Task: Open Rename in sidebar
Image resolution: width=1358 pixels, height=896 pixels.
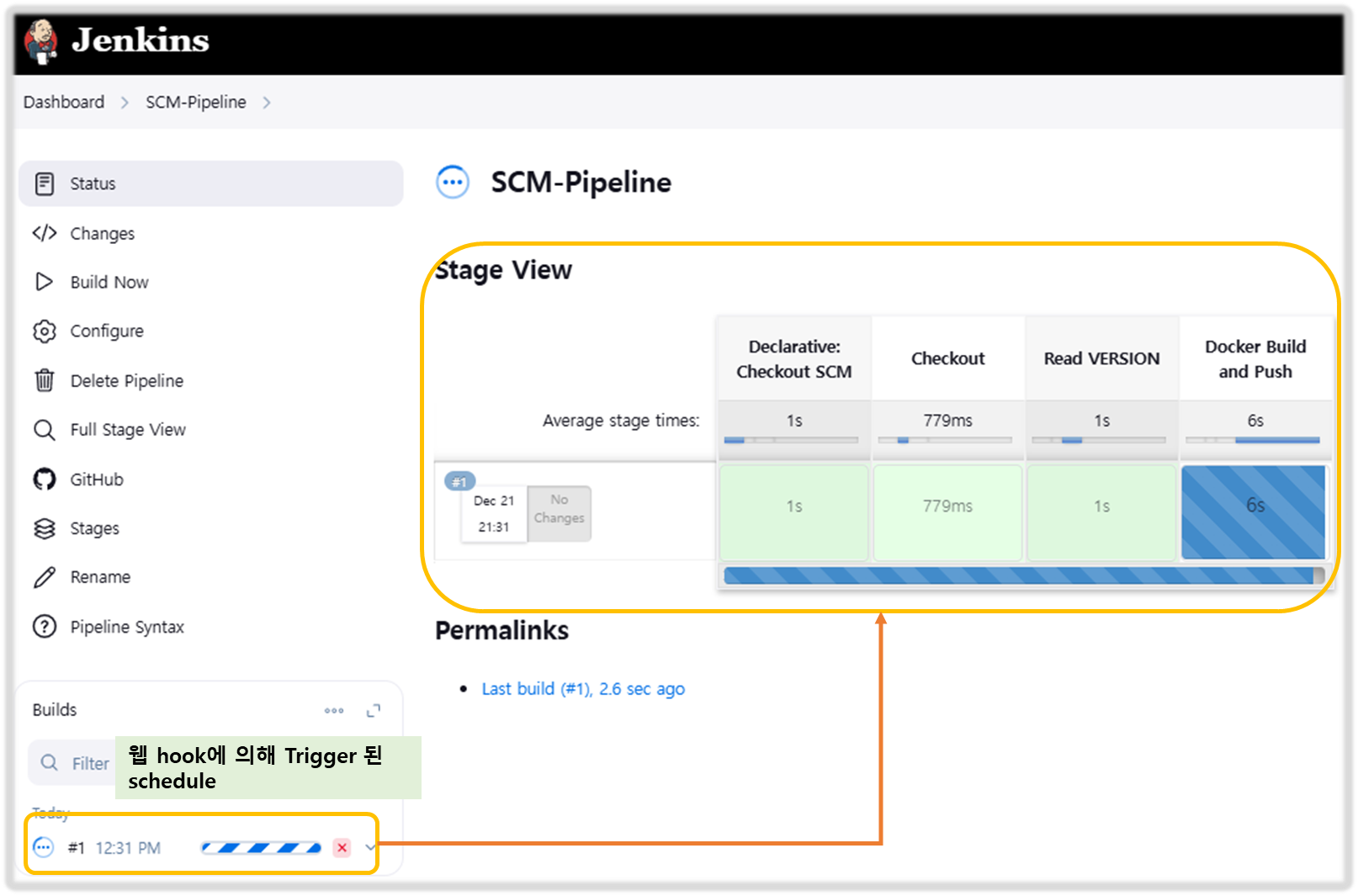Action: tap(100, 577)
